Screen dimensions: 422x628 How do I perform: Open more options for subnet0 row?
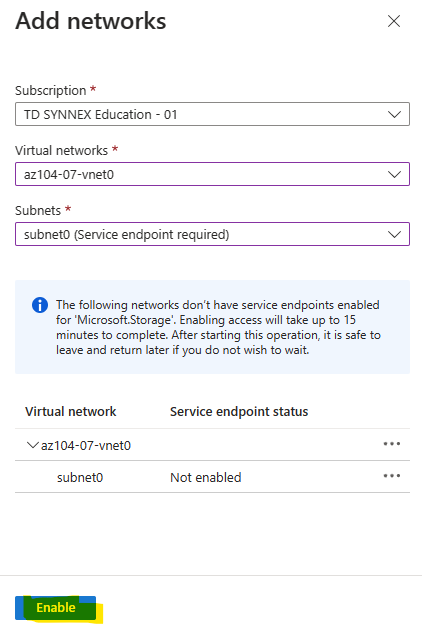392,476
